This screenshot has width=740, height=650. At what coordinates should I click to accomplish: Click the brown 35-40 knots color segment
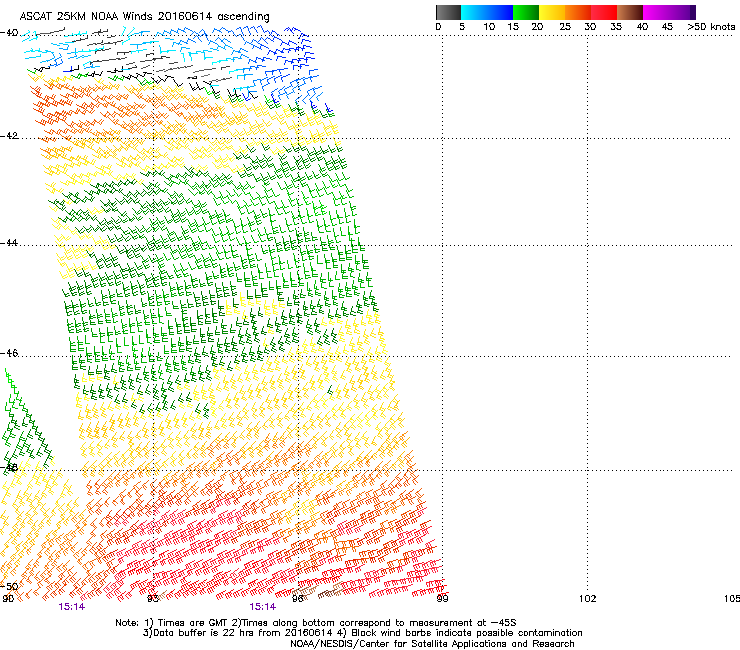pyautogui.click(x=630, y=12)
